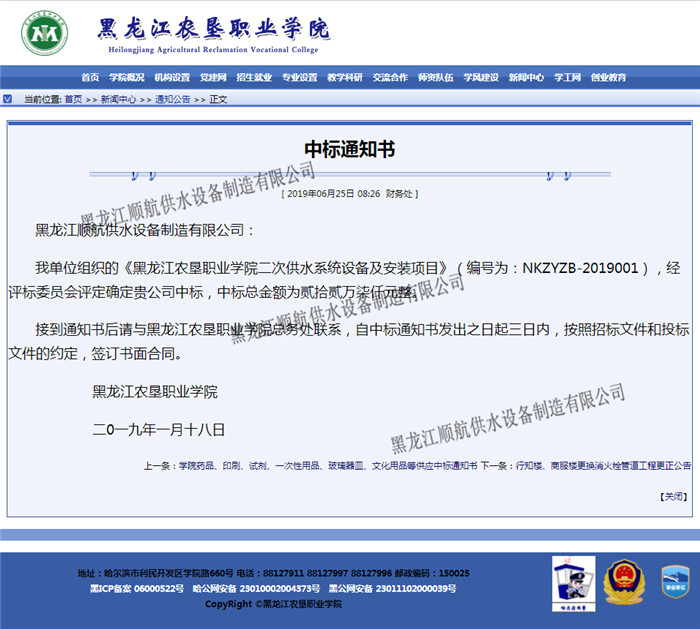Open the 学院概况 menu item
700x629 pixels.
(127, 77)
